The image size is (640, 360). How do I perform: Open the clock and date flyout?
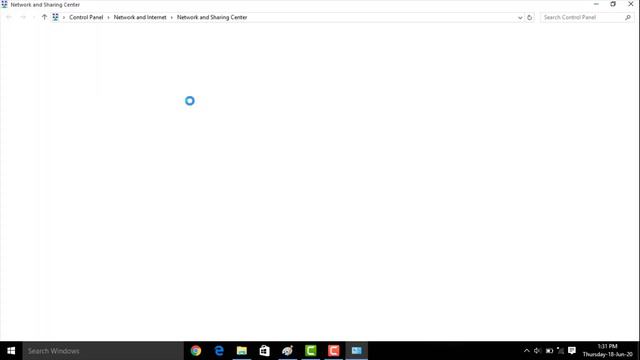click(608, 351)
